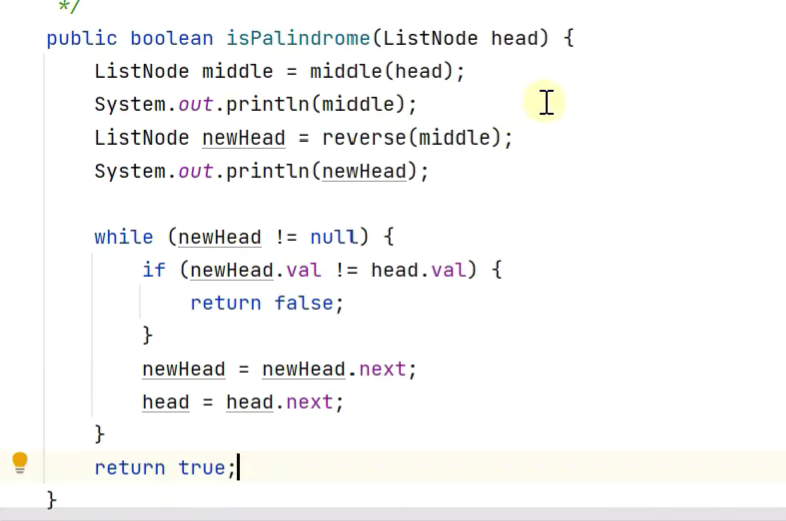The width and height of the screenshot is (786, 521).
Task: Click the method's final closing brace
Action: point(51,500)
